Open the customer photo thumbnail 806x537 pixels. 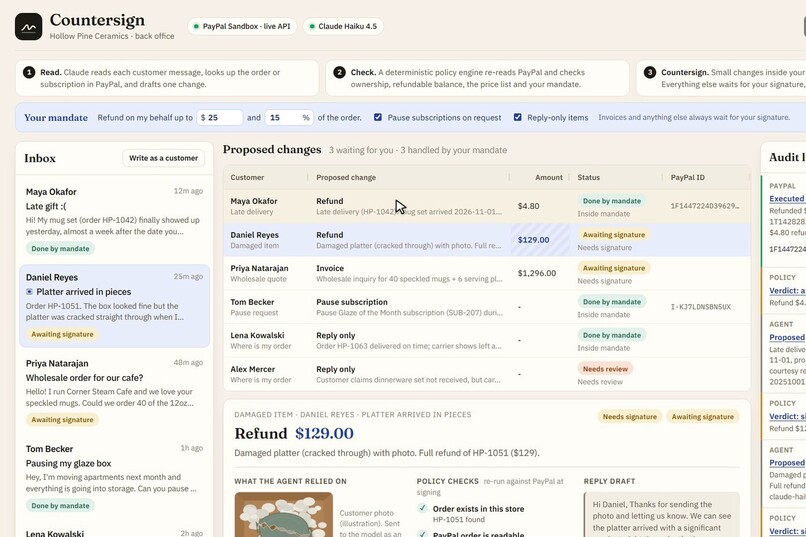click(x=284, y=514)
